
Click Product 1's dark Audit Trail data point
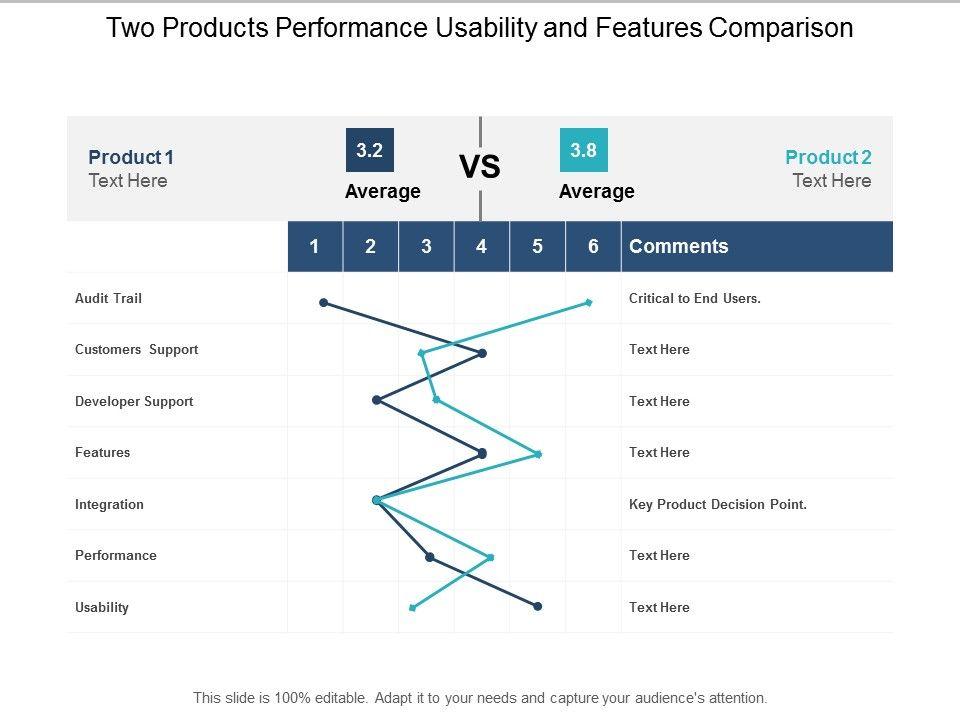pos(323,301)
